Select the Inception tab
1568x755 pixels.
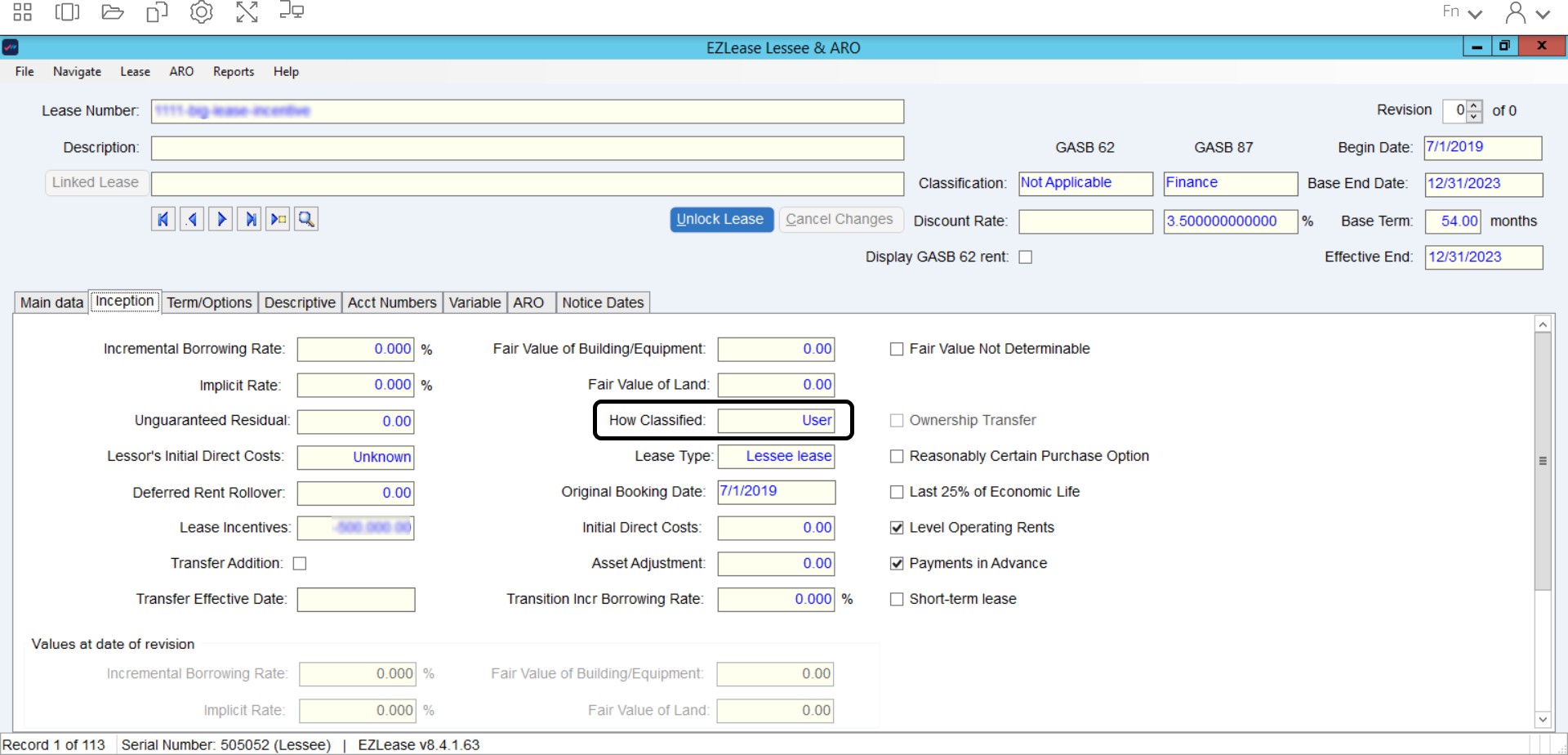tap(124, 301)
